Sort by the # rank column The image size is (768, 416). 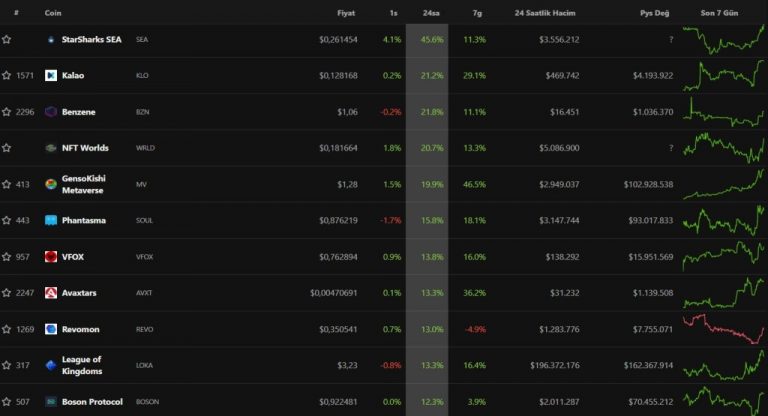coord(16,13)
